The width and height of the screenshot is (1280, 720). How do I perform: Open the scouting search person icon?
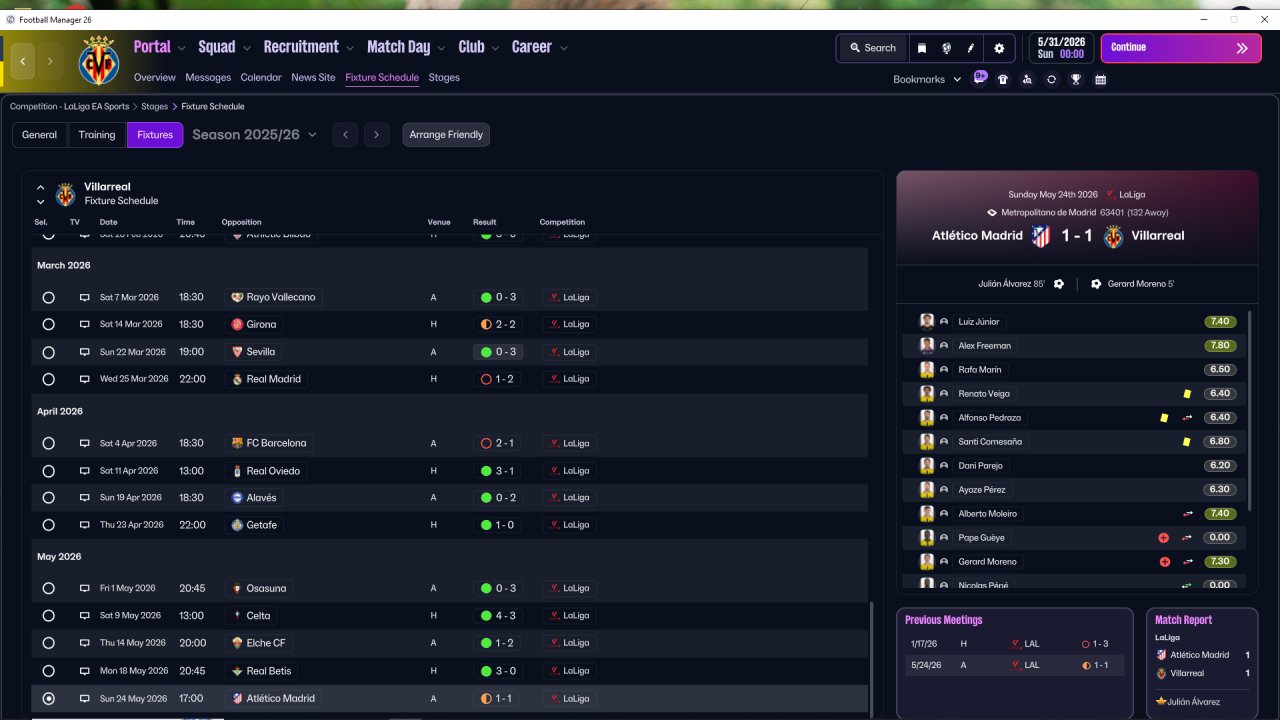1027,80
